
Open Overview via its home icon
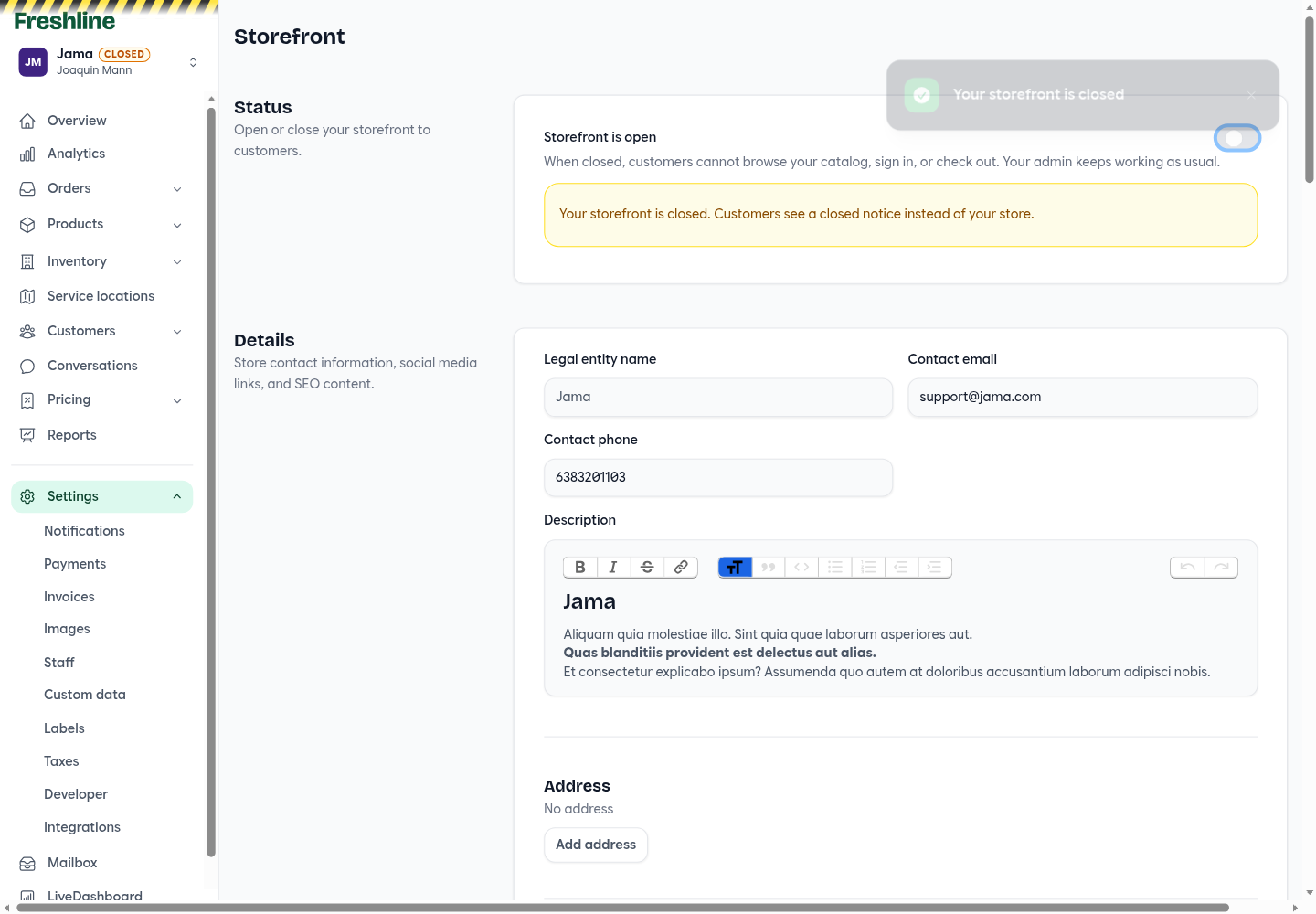tap(27, 121)
